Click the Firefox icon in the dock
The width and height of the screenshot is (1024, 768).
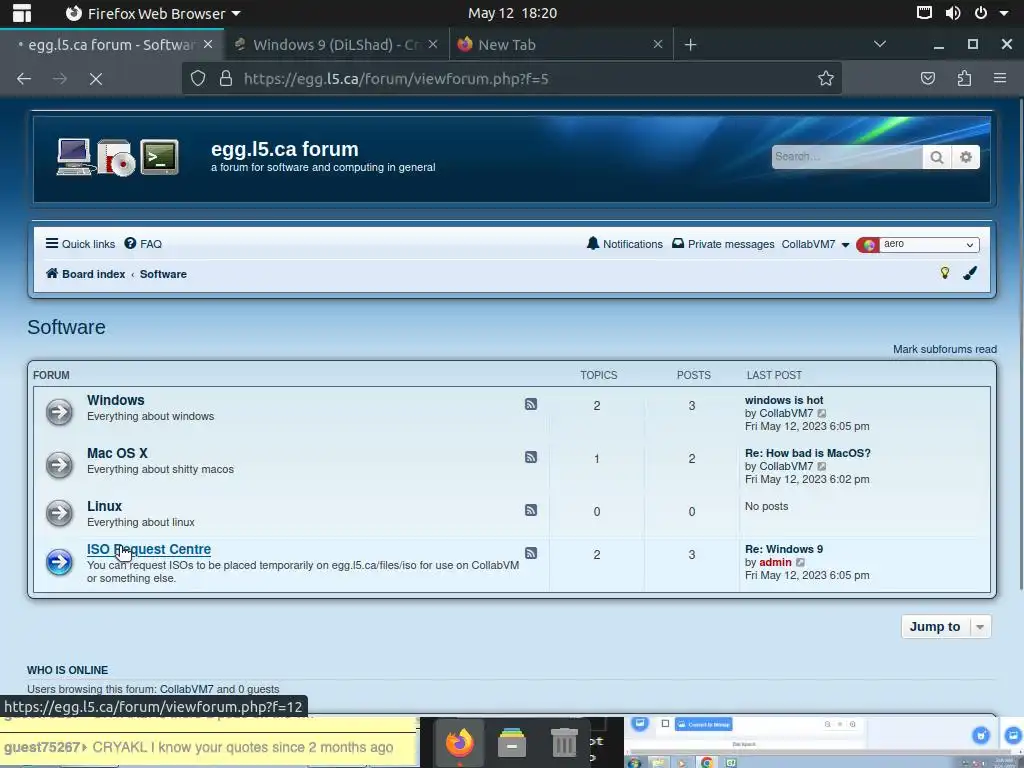click(x=460, y=743)
